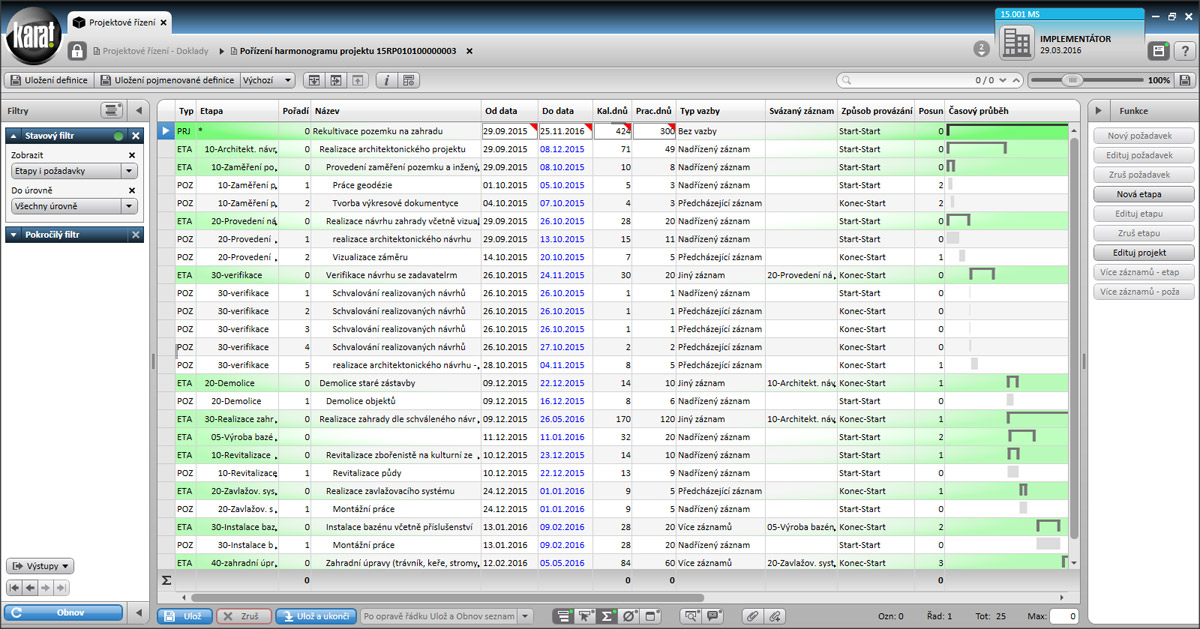
Task: Click the save icon next to 100% zoom
Action: pos(1184,80)
